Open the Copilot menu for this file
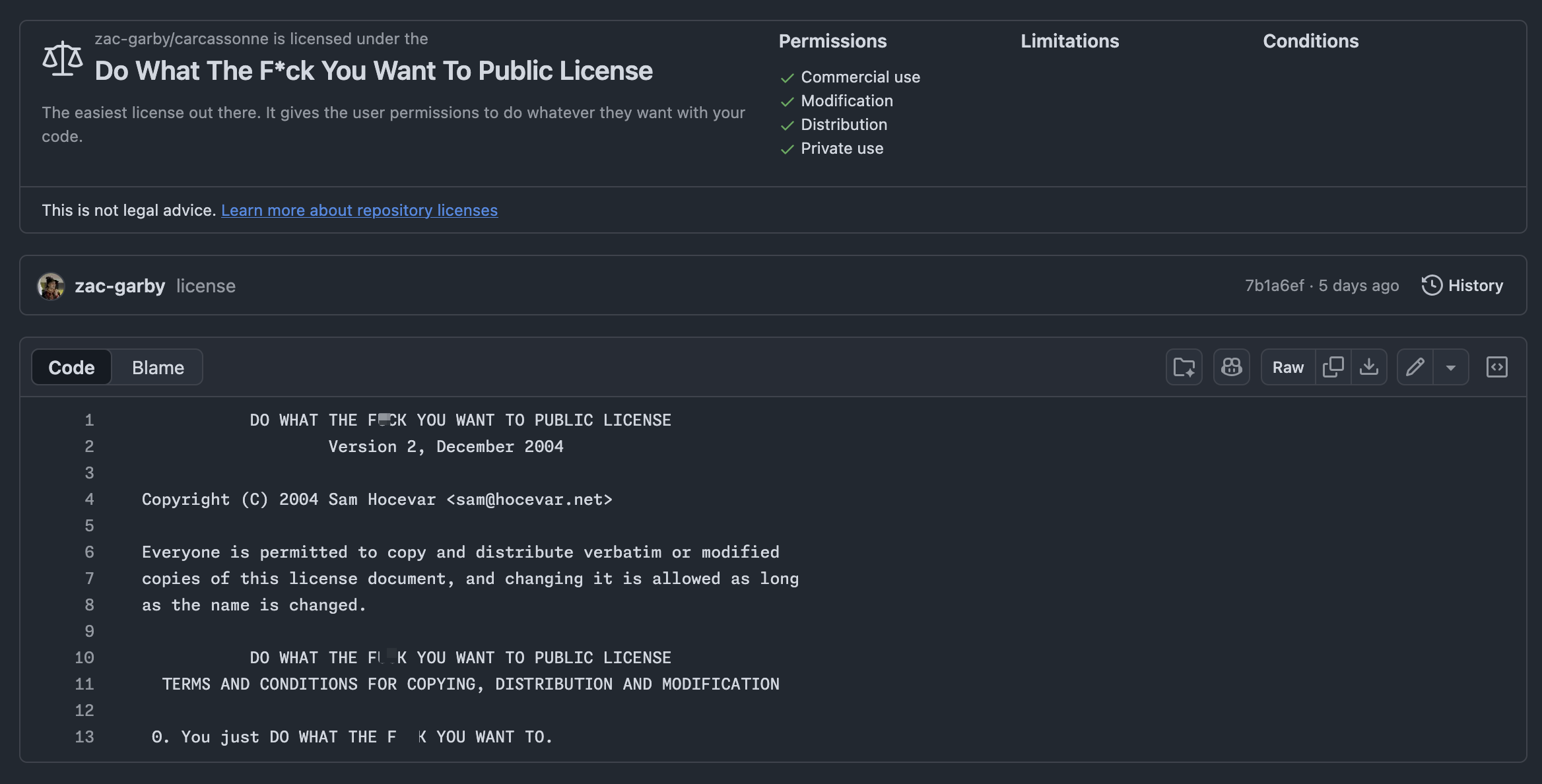This screenshot has height=784, width=1542. pyautogui.click(x=1231, y=367)
